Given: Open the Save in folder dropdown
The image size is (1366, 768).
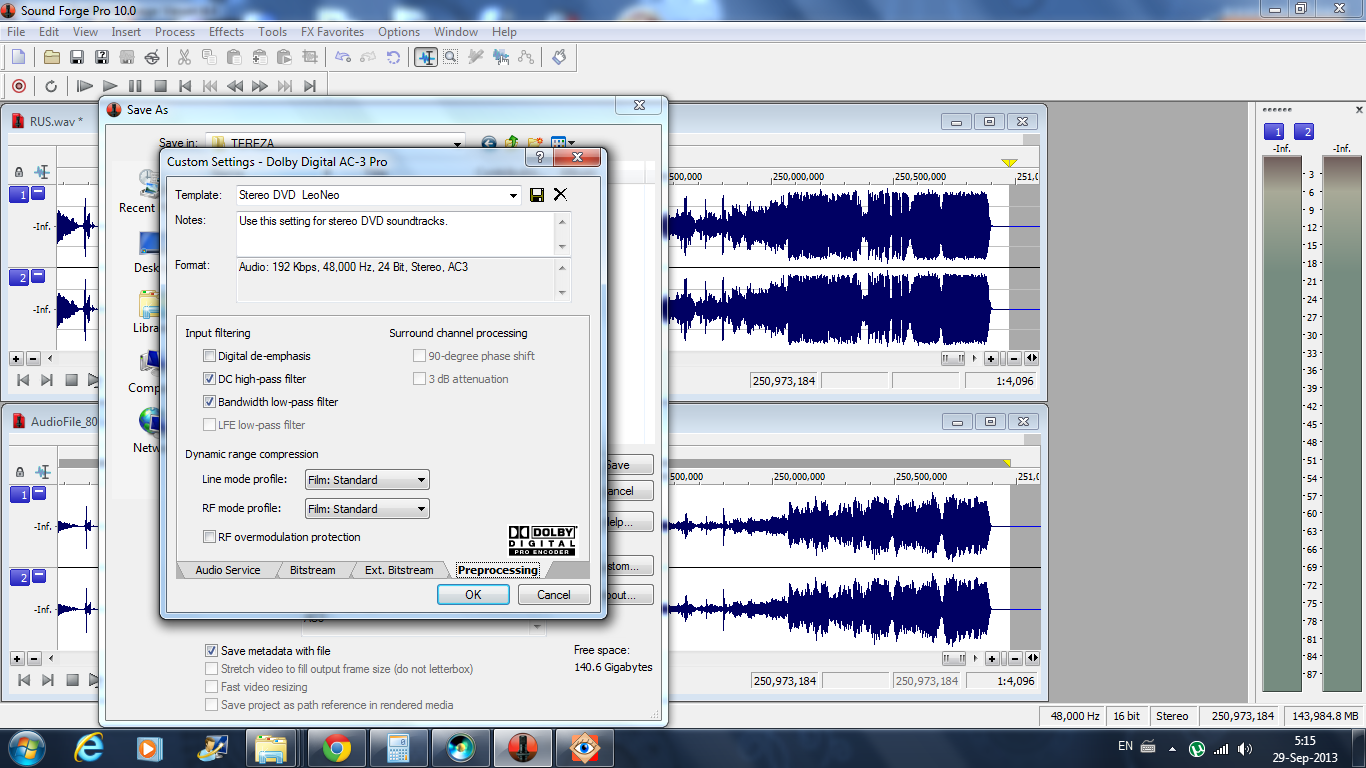Looking at the screenshot, I should coord(457,143).
